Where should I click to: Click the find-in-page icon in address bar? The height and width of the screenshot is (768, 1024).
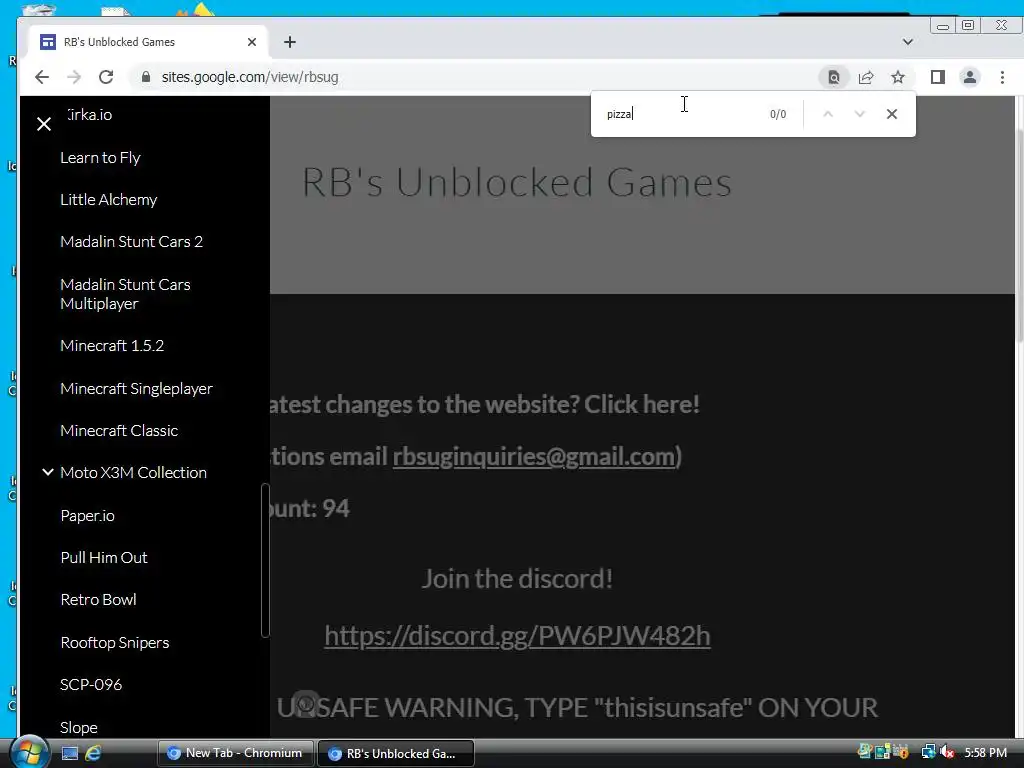click(x=834, y=77)
